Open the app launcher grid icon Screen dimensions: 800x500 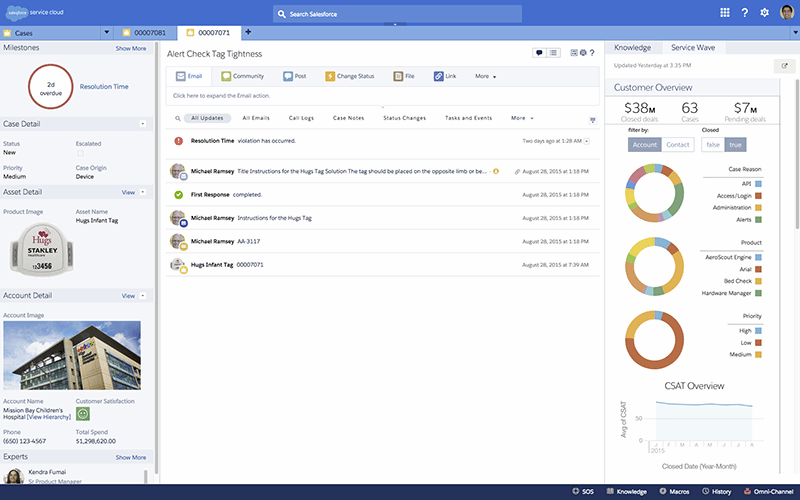(724, 13)
